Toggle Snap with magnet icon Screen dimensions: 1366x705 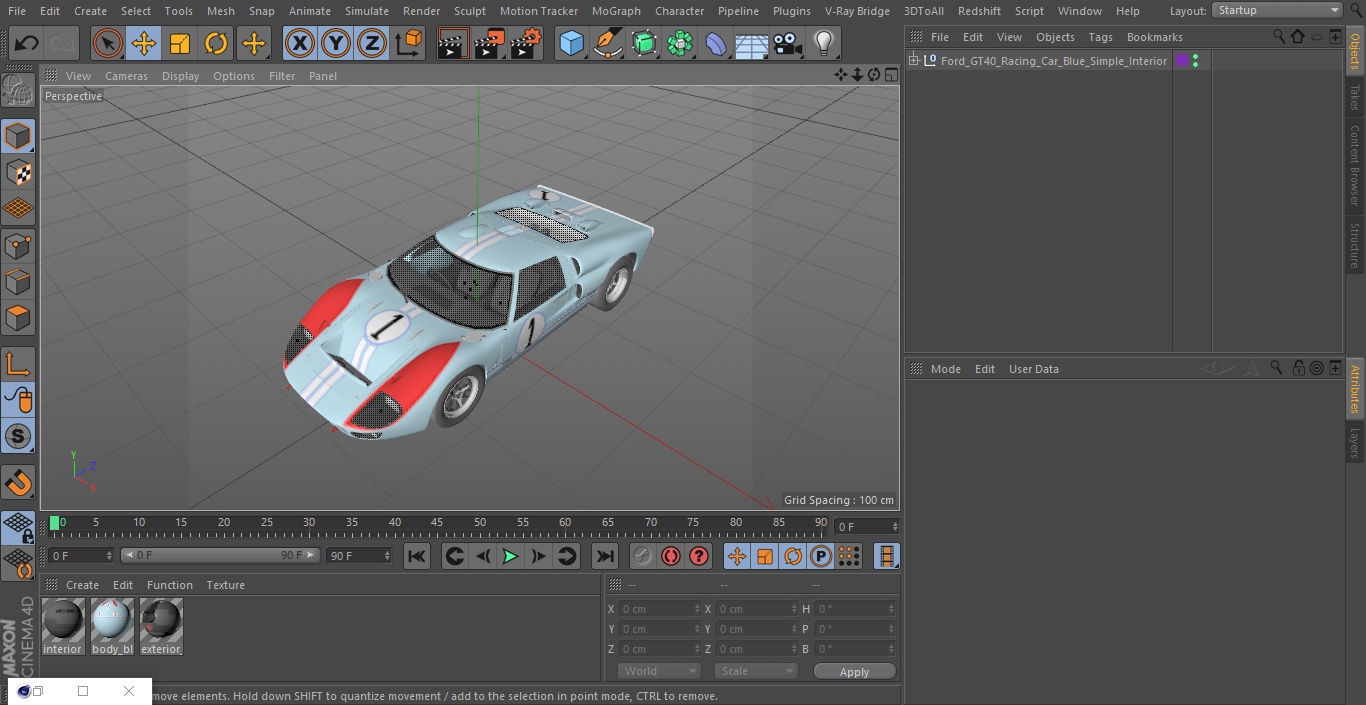[18, 483]
